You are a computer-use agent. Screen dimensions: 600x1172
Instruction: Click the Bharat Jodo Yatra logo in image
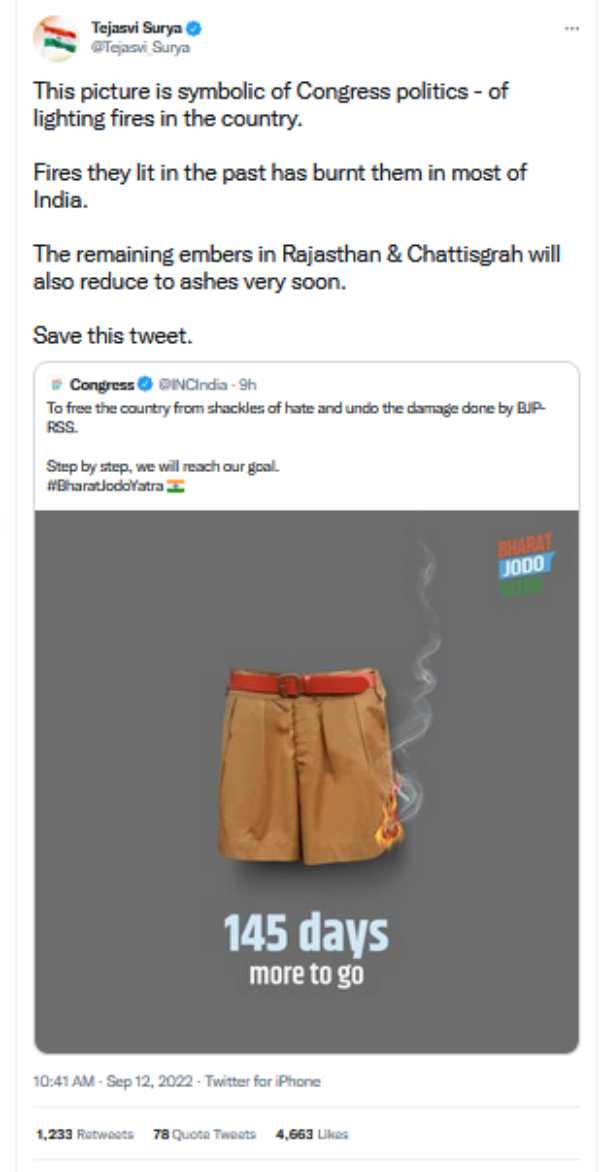[x=525, y=564]
